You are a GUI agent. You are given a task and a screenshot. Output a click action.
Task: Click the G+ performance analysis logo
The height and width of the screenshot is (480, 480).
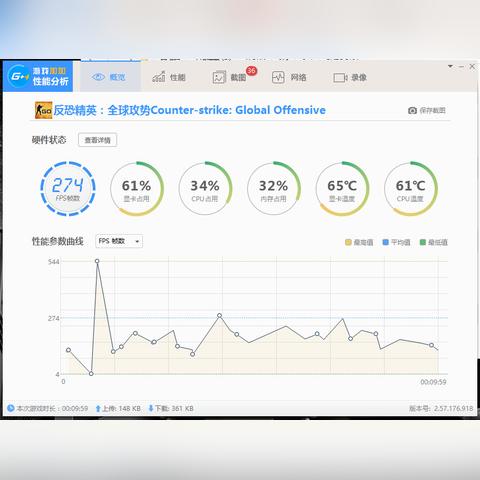tap(38, 76)
